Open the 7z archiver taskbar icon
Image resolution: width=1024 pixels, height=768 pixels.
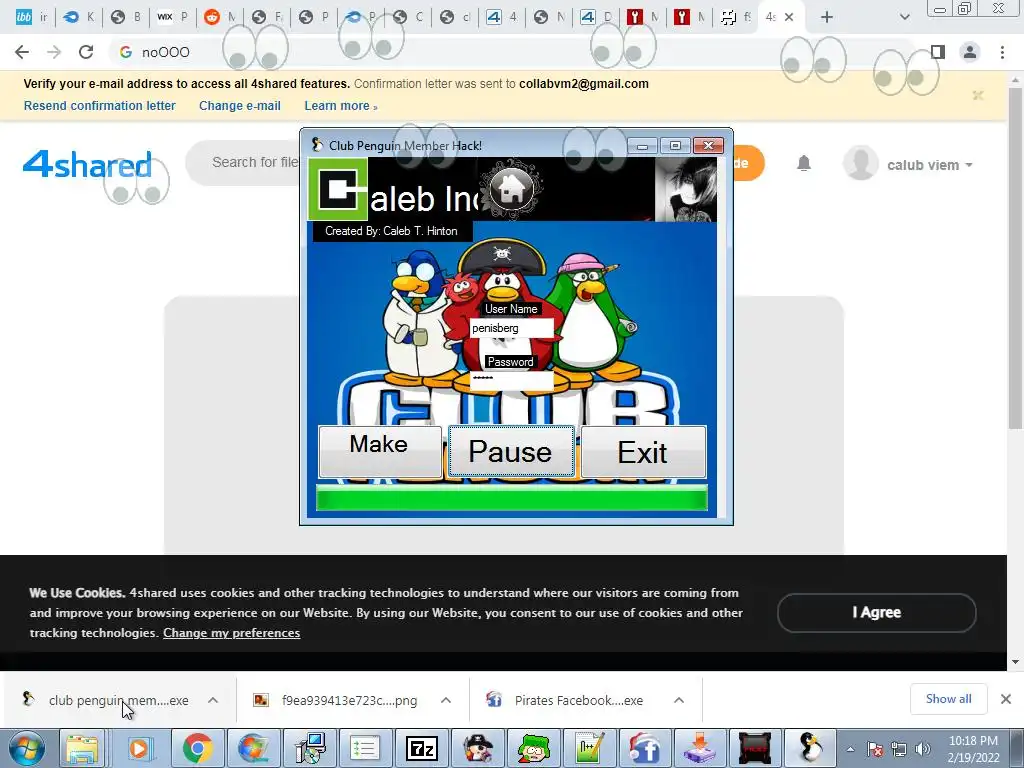pos(422,748)
